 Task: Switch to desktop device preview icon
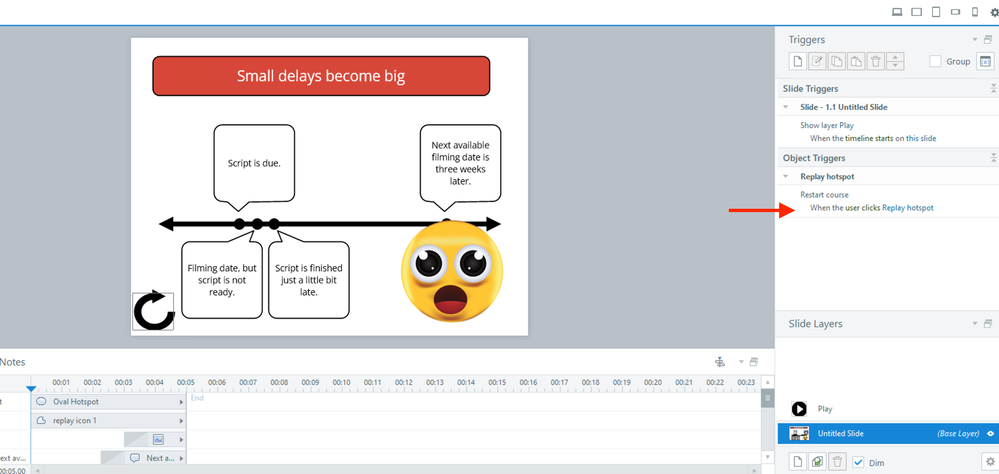pyautogui.click(x=897, y=11)
